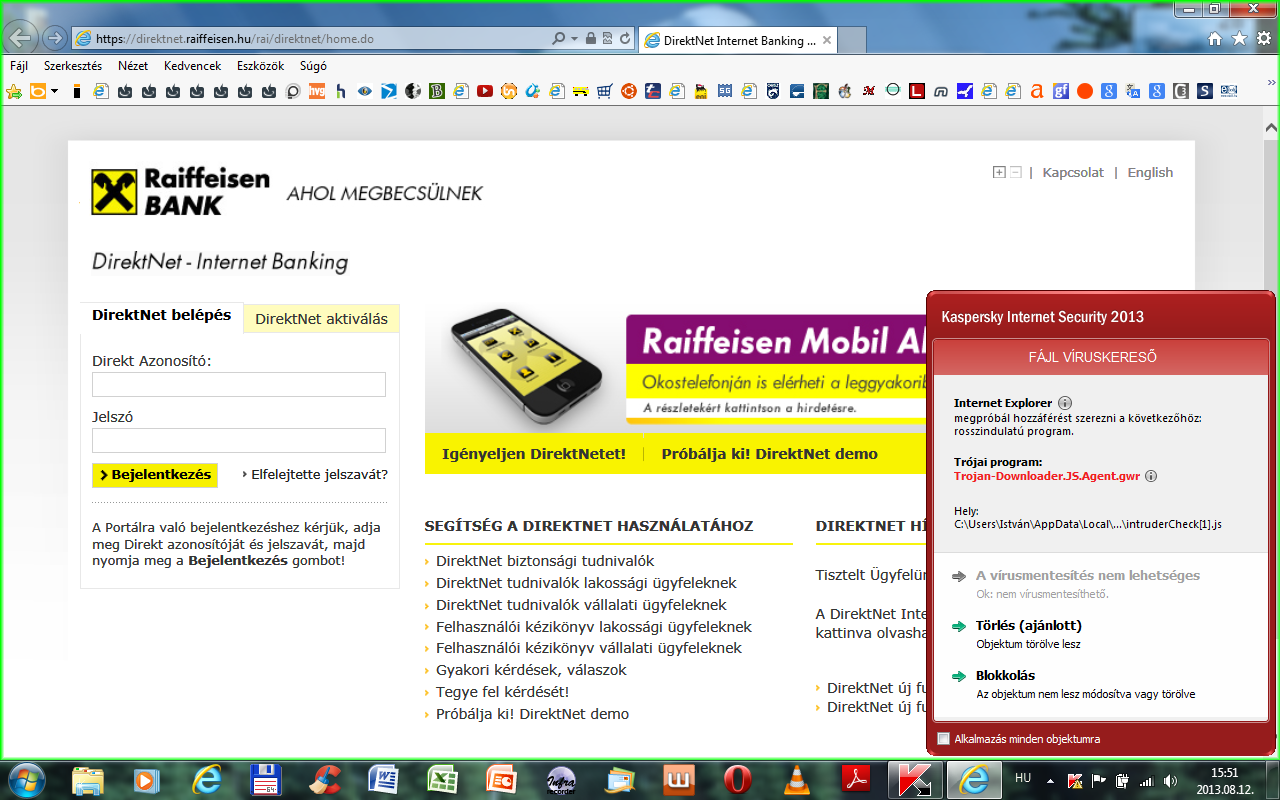Viewport: 1280px width, 800px height.
Task: Click the Add to Favorites bar star icon
Action: pyautogui.click(x=14, y=91)
